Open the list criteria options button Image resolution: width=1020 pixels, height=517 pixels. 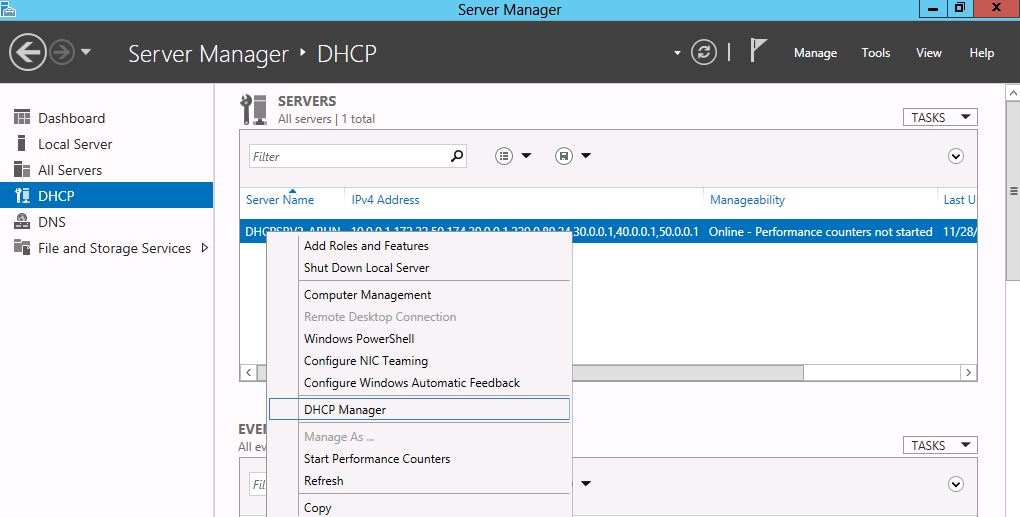(504, 156)
